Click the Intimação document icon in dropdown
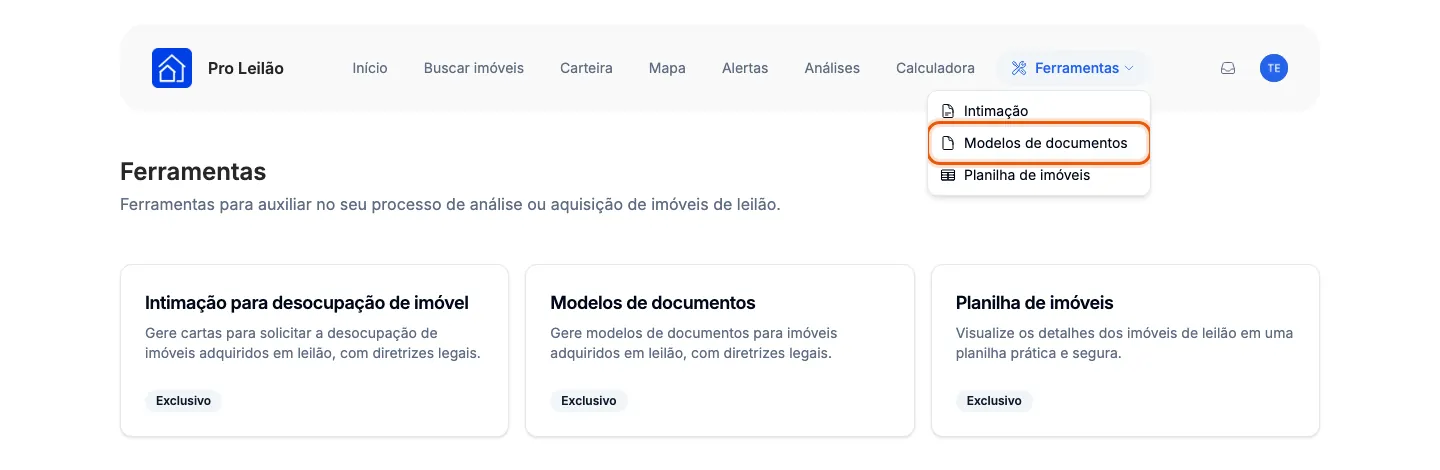Viewport: 1440px width, 470px height. [x=948, y=111]
